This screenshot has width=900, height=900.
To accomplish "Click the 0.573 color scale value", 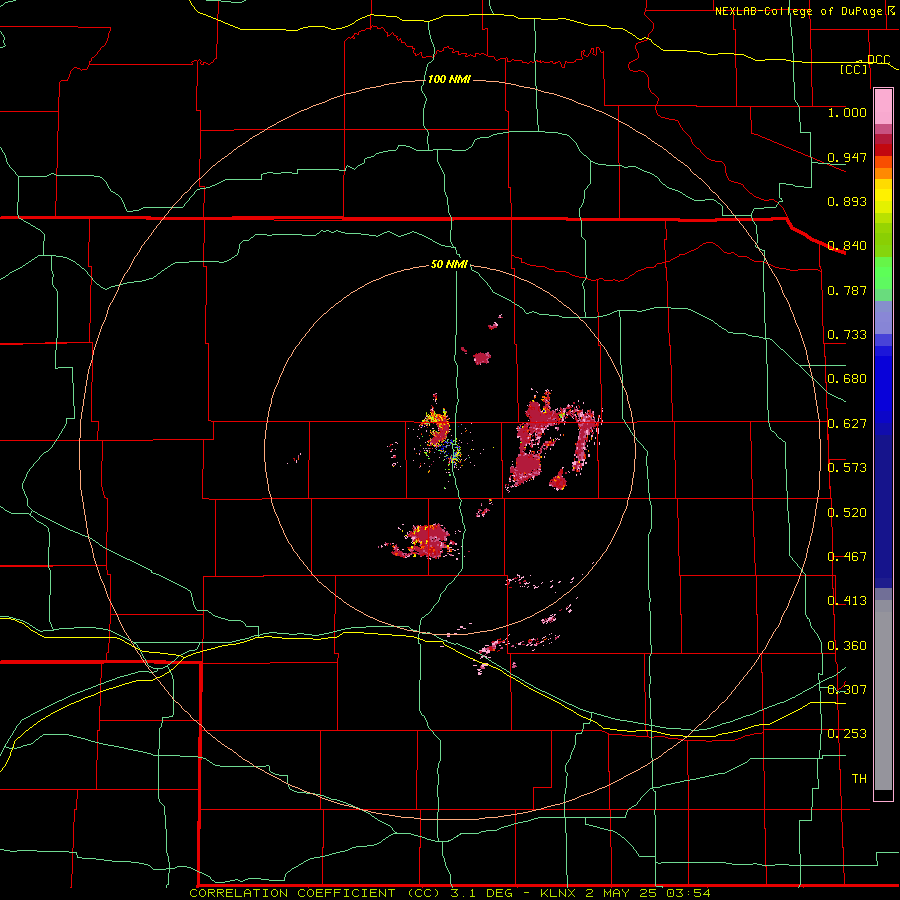I will 847,468.
